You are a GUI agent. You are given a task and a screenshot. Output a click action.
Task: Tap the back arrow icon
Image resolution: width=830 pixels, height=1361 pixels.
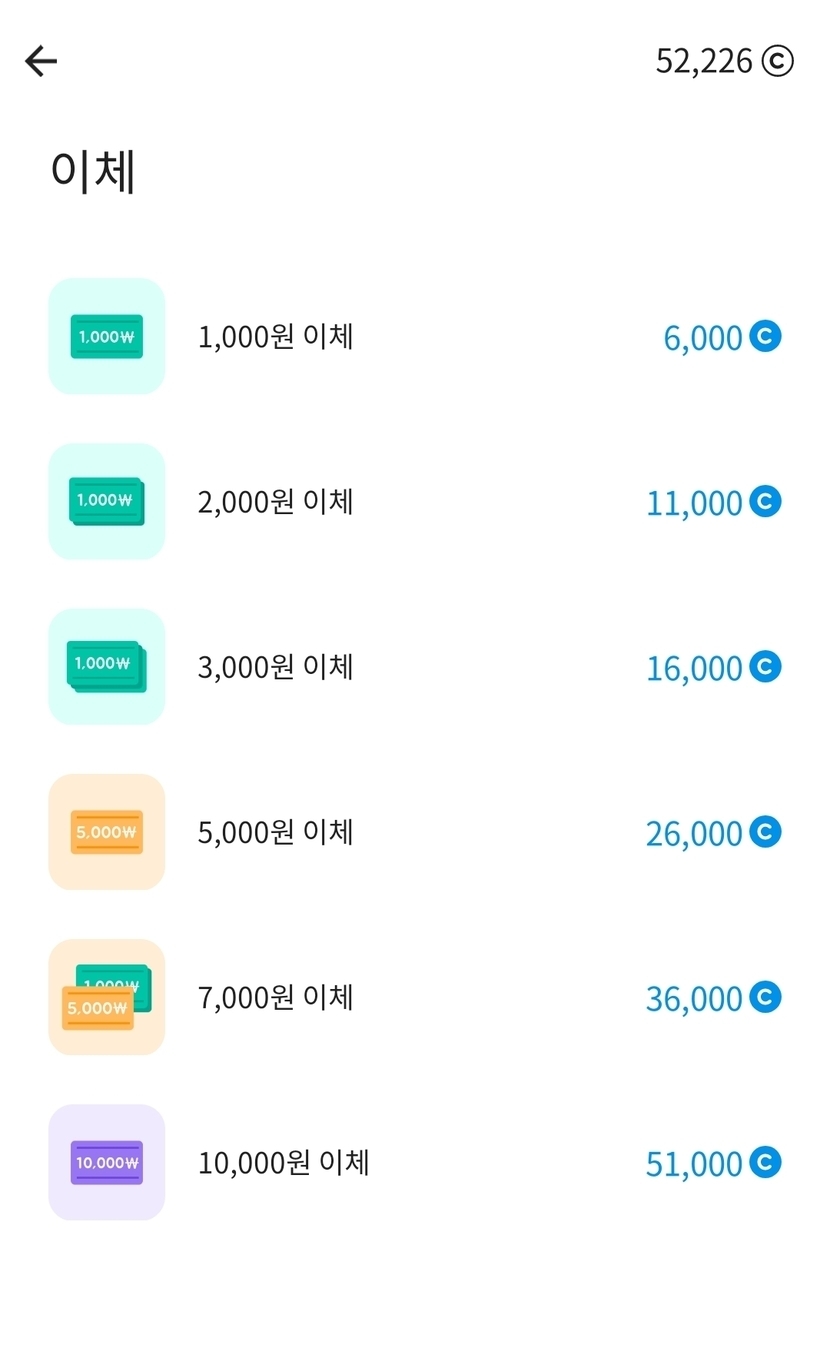(x=41, y=62)
